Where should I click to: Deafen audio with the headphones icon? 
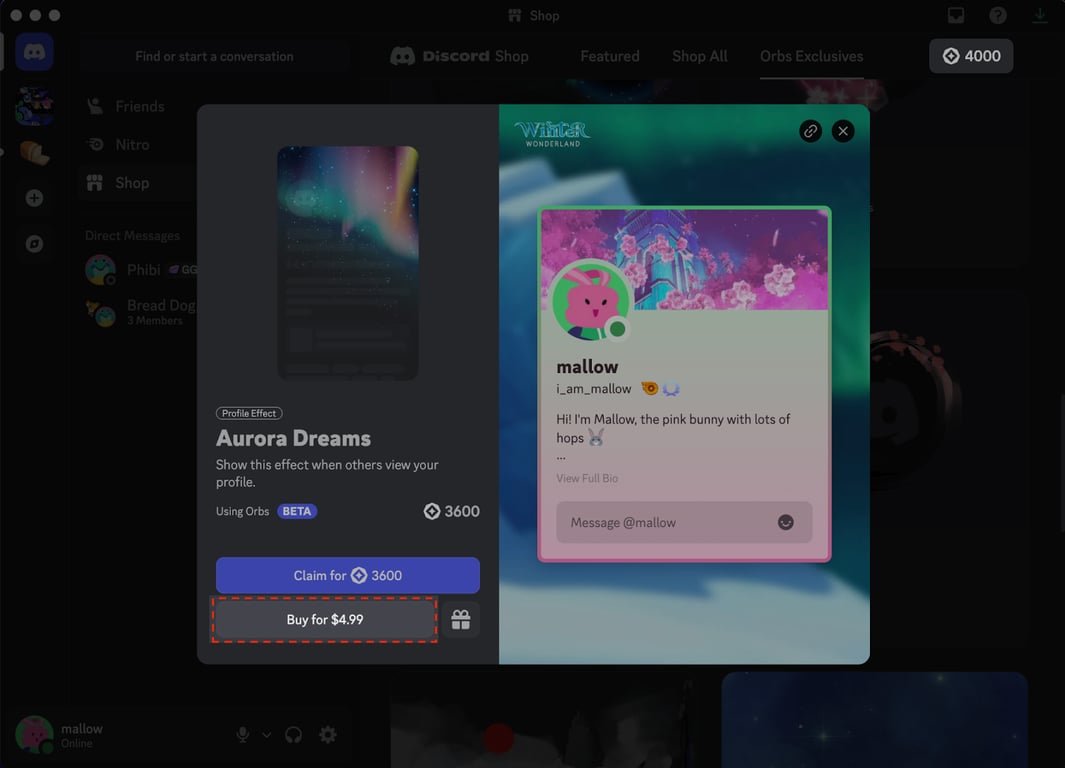tap(293, 735)
